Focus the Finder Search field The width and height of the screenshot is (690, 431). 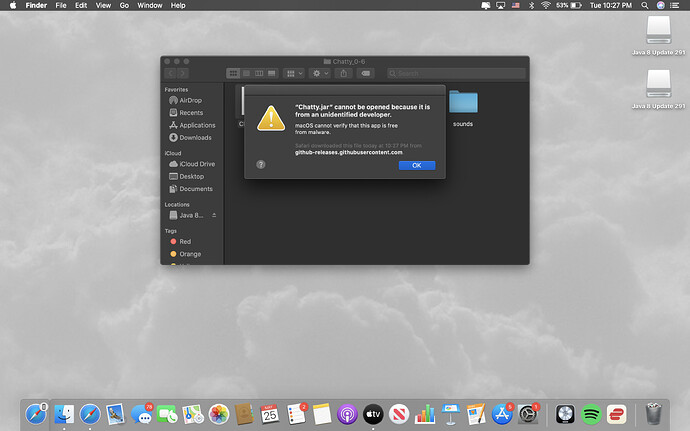click(x=456, y=74)
